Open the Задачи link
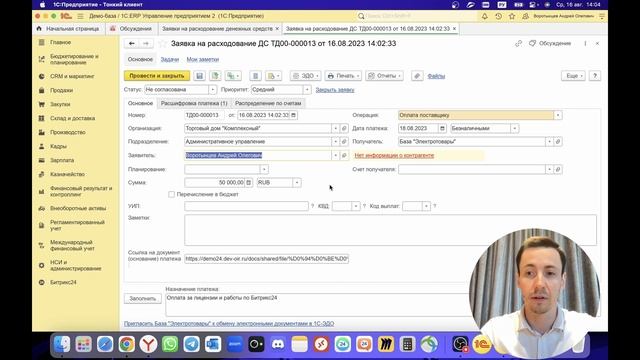 click(x=170, y=60)
